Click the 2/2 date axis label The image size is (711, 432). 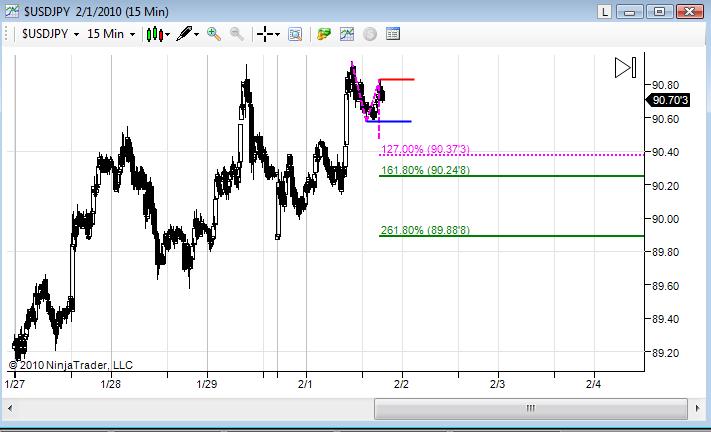coord(401,384)
